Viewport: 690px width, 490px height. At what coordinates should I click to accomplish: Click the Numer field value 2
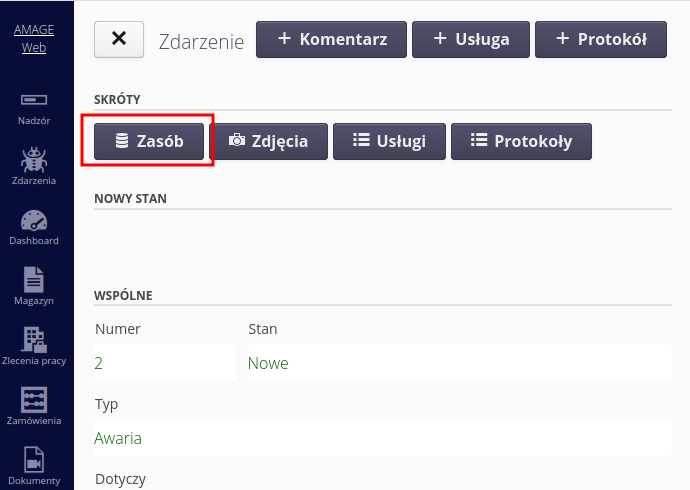[x=99, y=363]
